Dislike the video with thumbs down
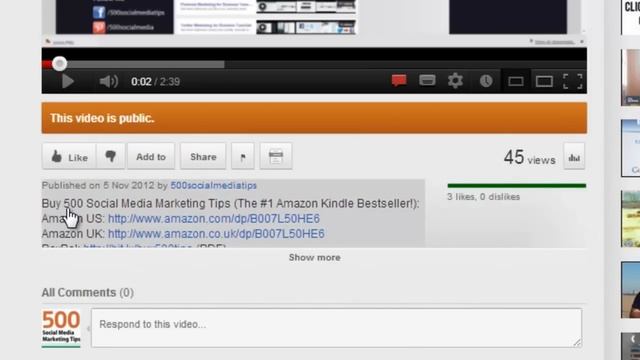 point(111,156)
